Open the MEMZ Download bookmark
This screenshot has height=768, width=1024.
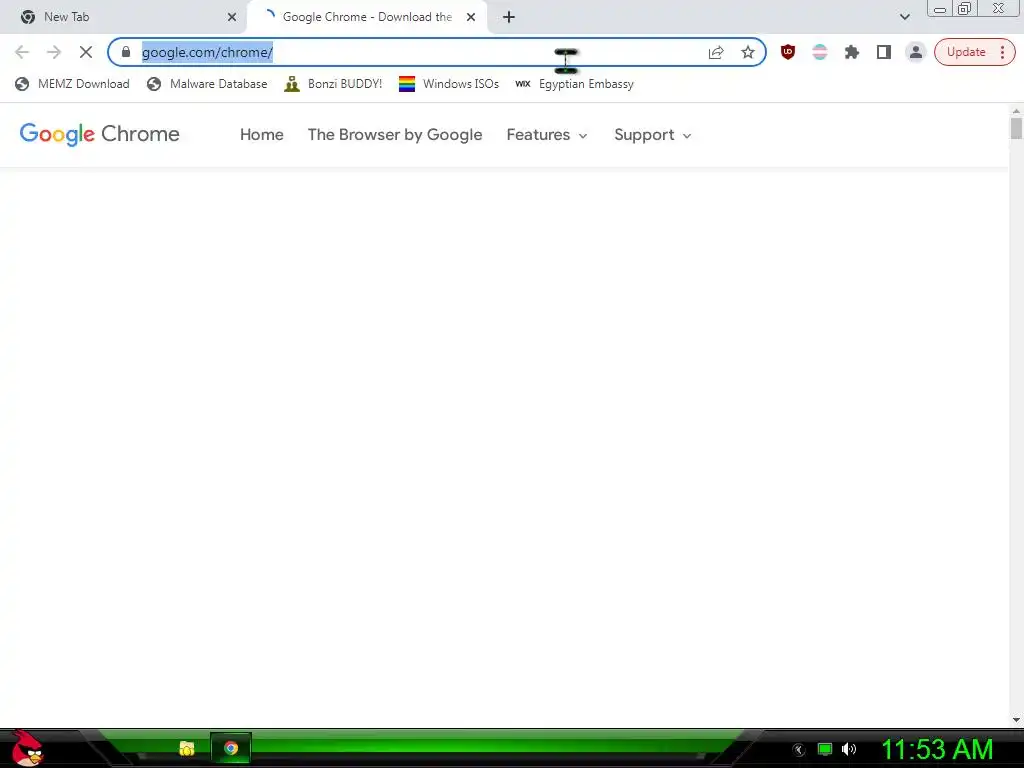[72, 84]
